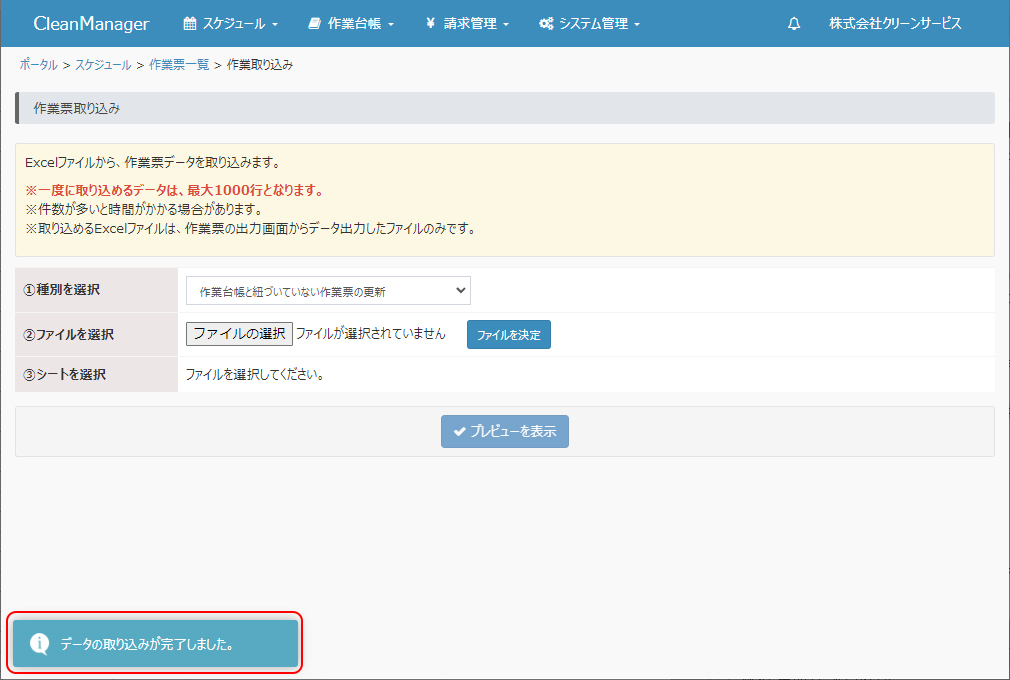Open the 株式会社クリーンサービス account menu
This screenshot has width=1010, height=680.
pyautogui.click(x=894, y=24)
